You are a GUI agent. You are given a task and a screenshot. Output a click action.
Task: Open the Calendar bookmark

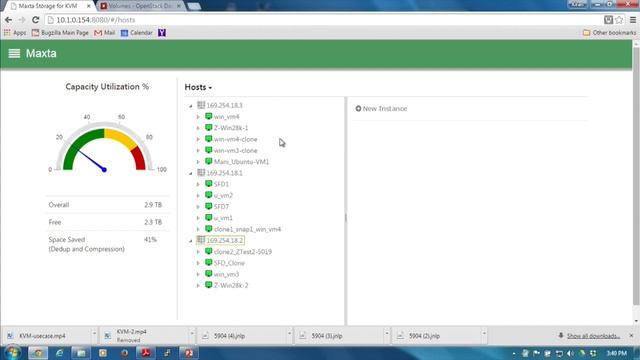[x=137, y=33]
